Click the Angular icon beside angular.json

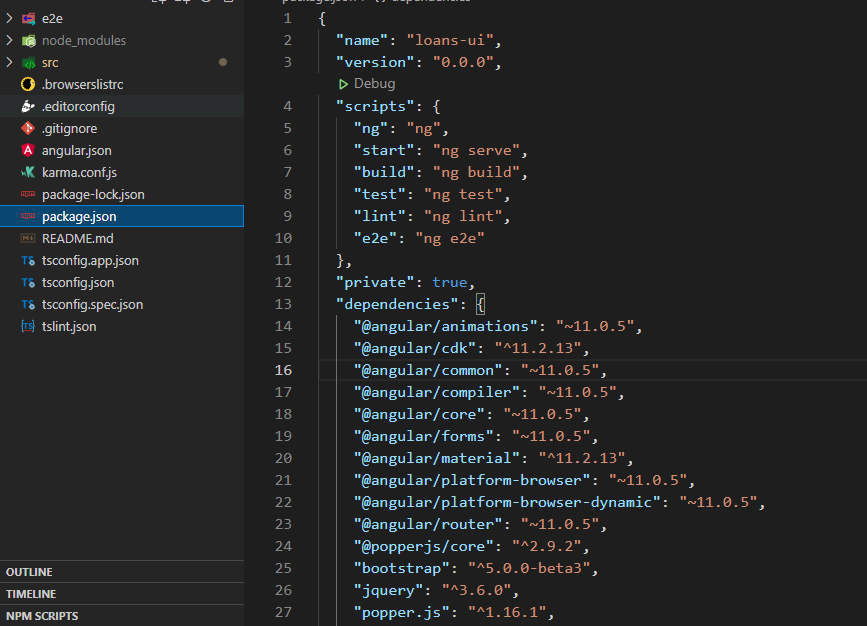pyautogui.click(x=28, y=150)
